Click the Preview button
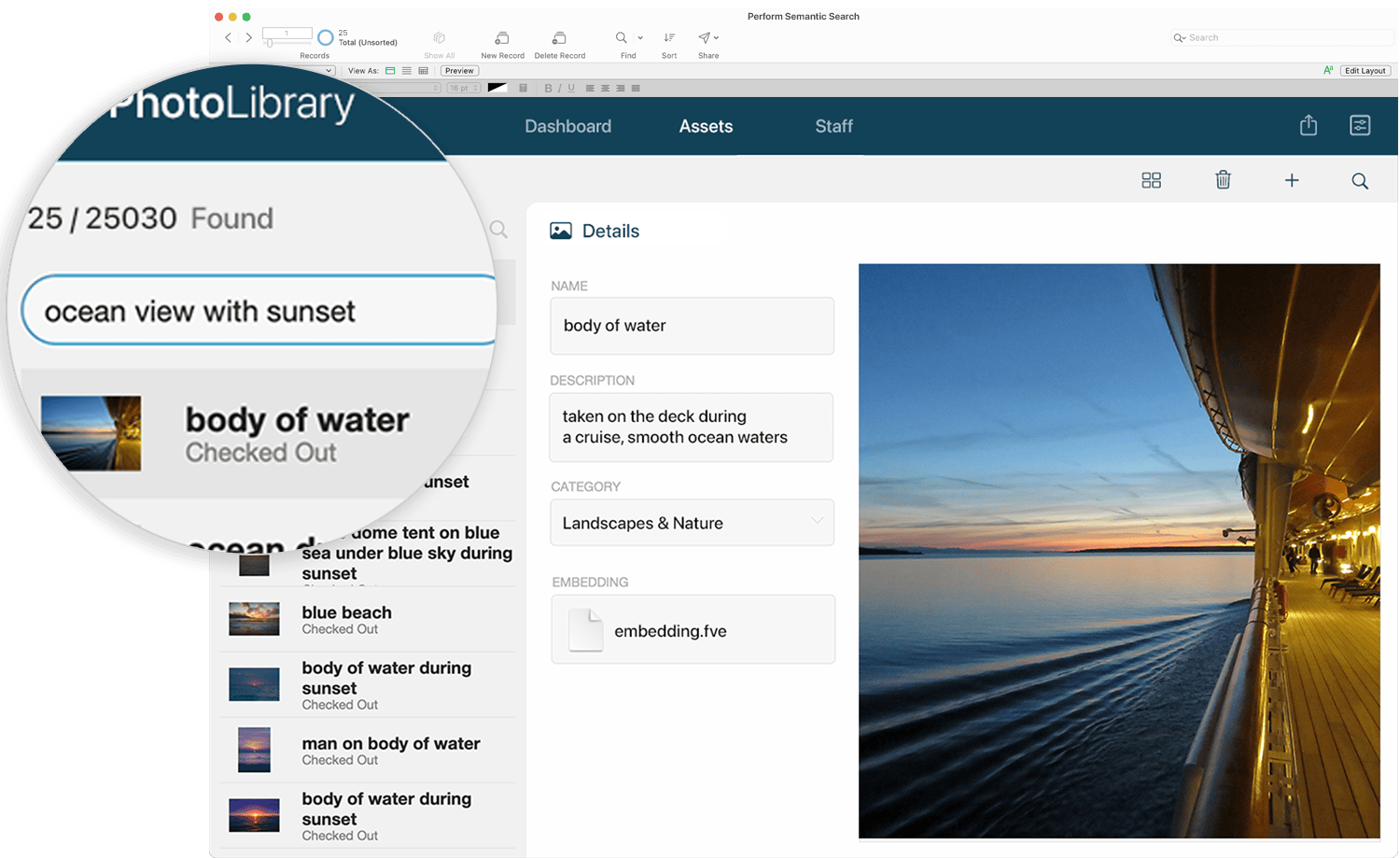The height and width of the screenshot is (858, 1400). [459, 71]
